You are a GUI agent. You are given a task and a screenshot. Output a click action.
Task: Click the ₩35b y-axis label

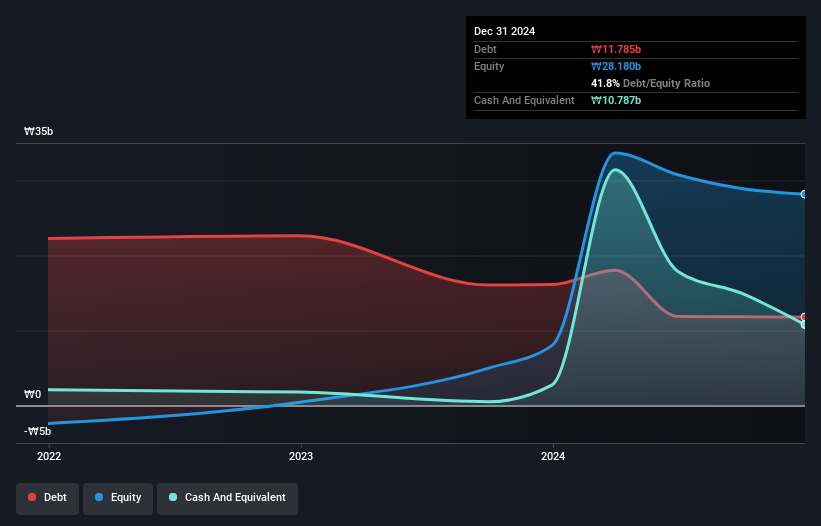(39, 131)
